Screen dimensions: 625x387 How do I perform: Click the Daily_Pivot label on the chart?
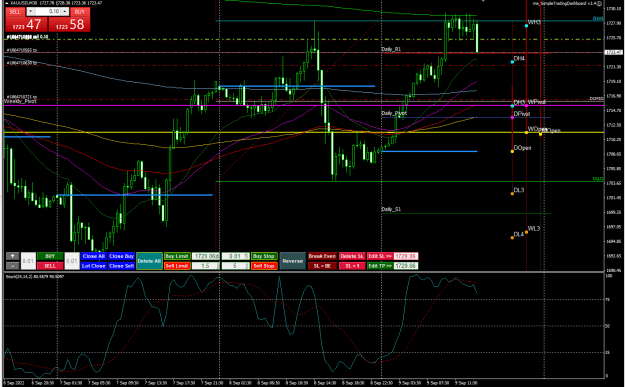[394, 113]
